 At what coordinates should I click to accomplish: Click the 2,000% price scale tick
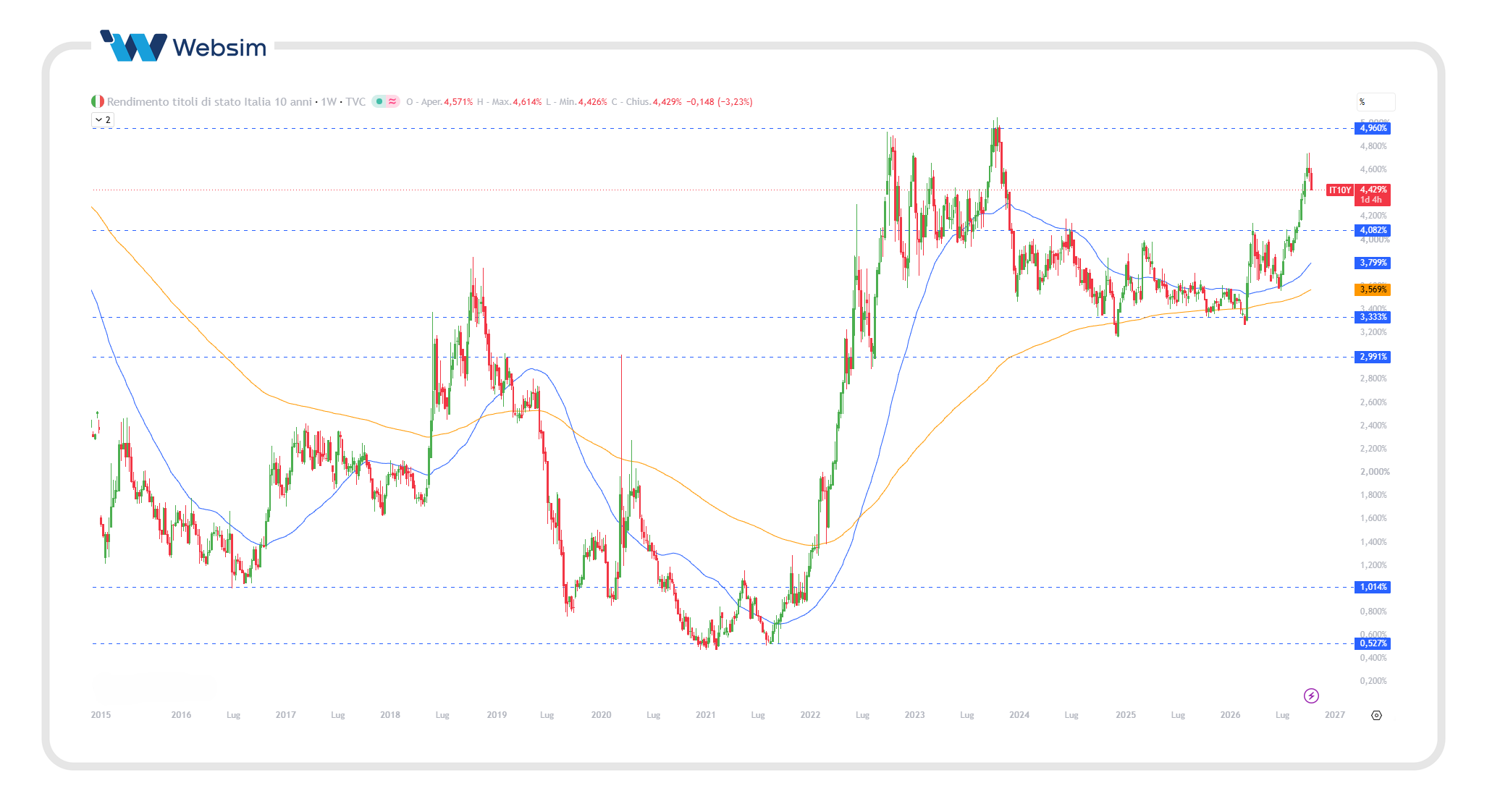1374,472
